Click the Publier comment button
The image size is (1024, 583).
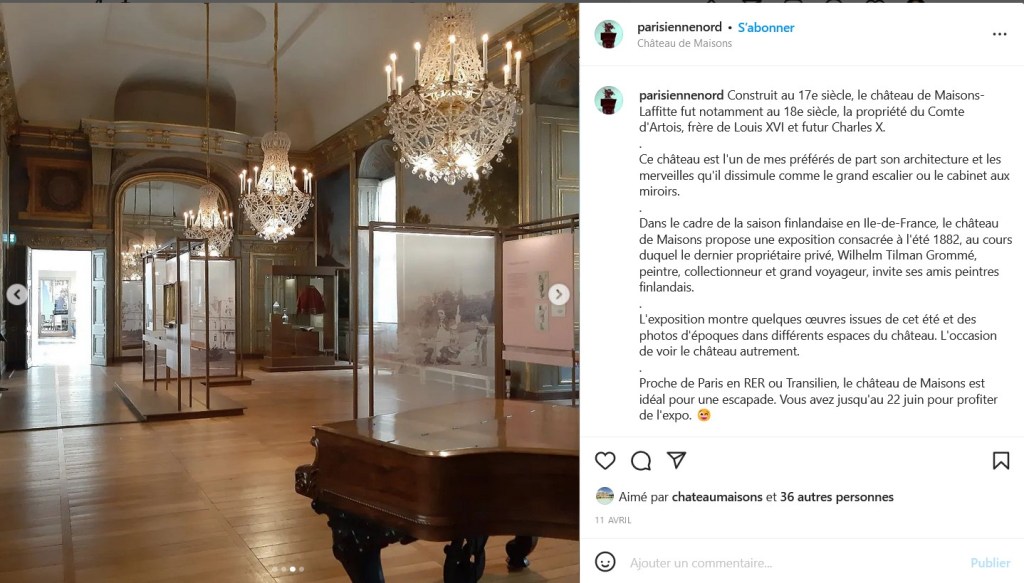(990, 563)
